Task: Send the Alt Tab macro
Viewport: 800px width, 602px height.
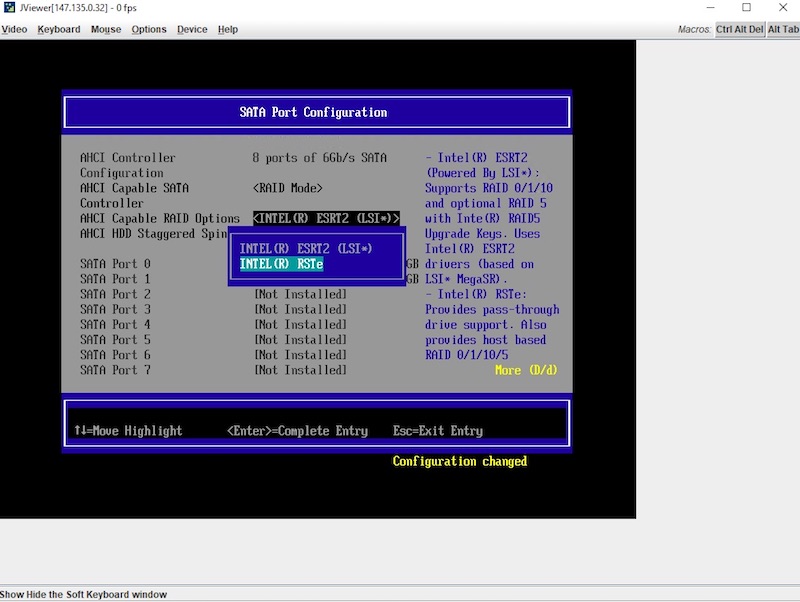Action: (783, 30)
